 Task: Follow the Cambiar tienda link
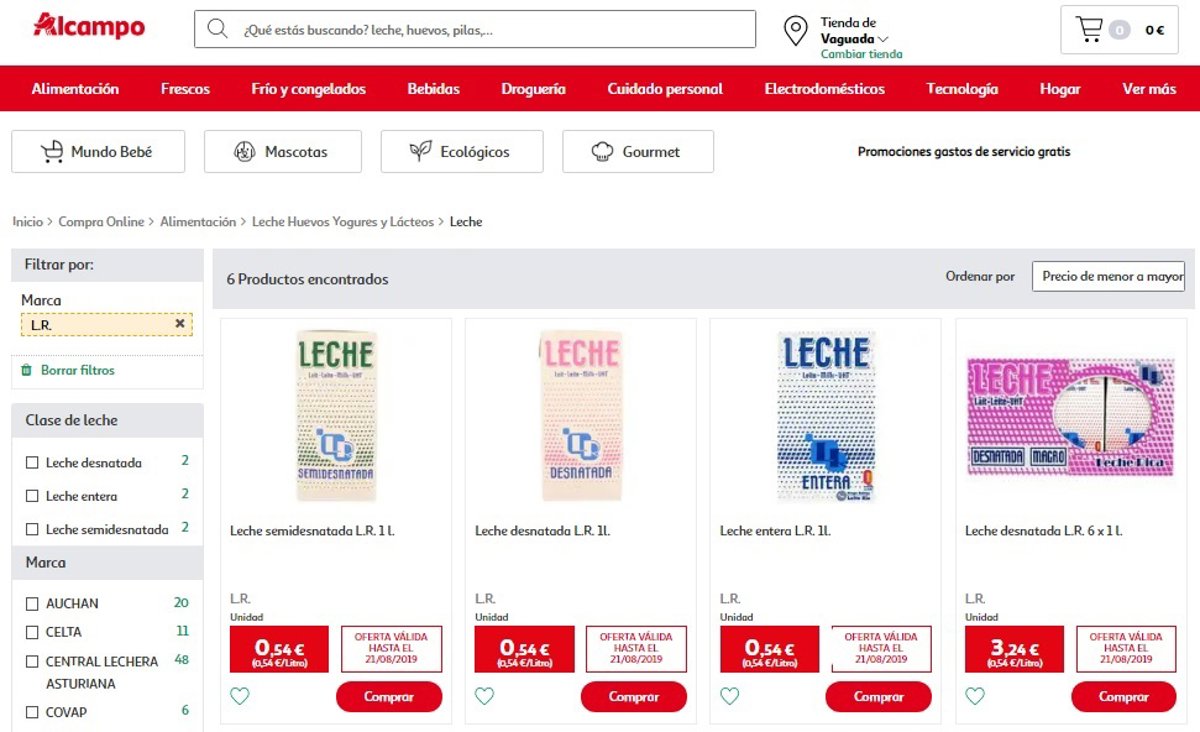[861, 54]
